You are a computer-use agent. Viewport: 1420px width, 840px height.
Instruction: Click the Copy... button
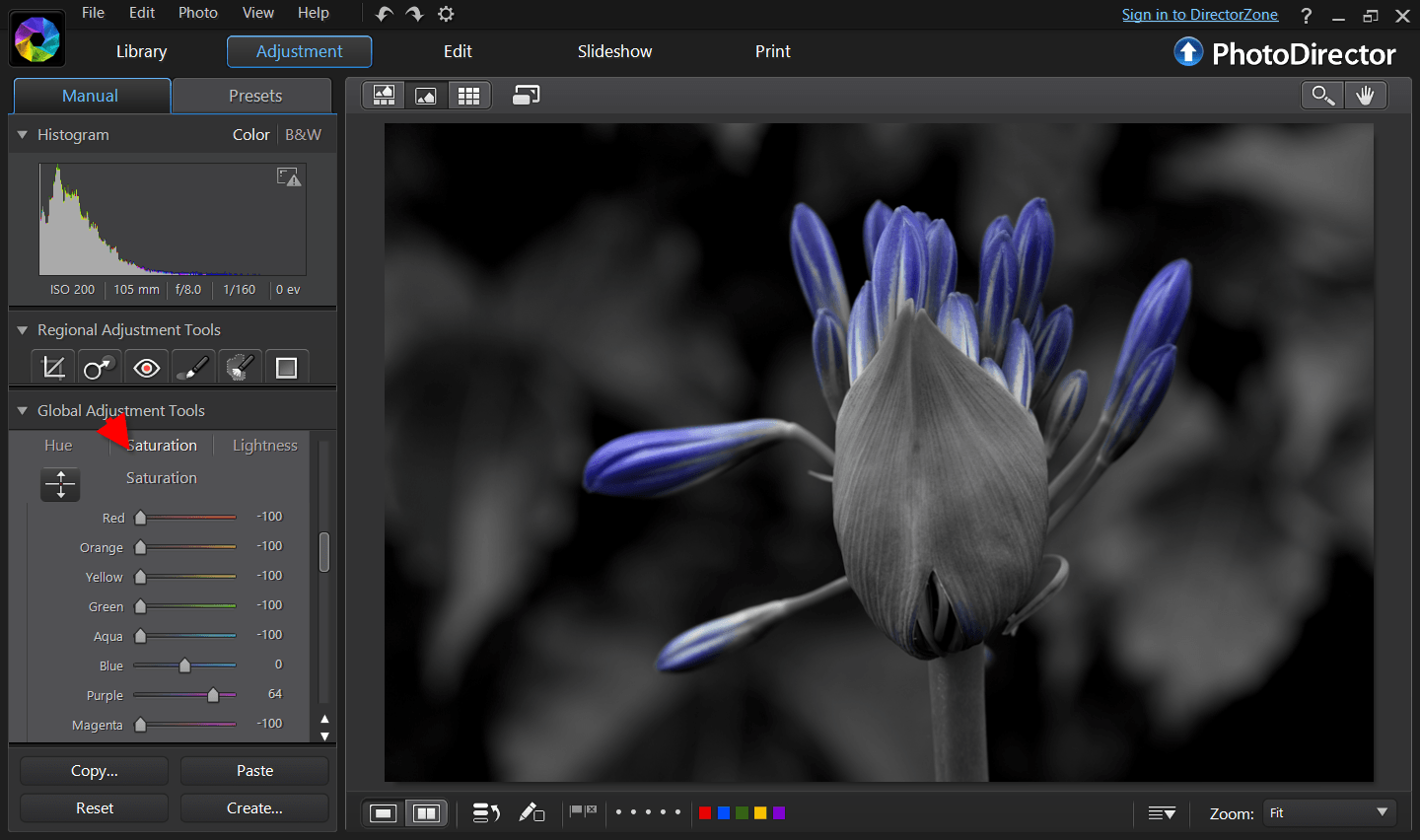click(x=95, y=771)
